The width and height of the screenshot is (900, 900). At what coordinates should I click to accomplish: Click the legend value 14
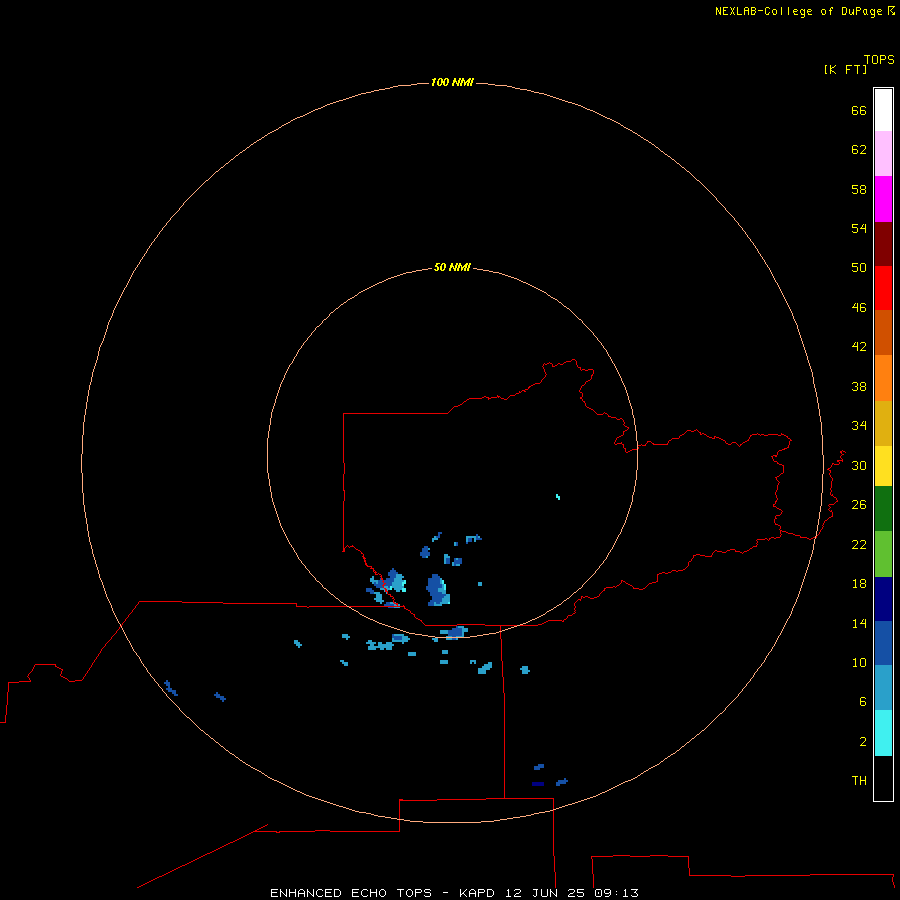pos(859,623)
